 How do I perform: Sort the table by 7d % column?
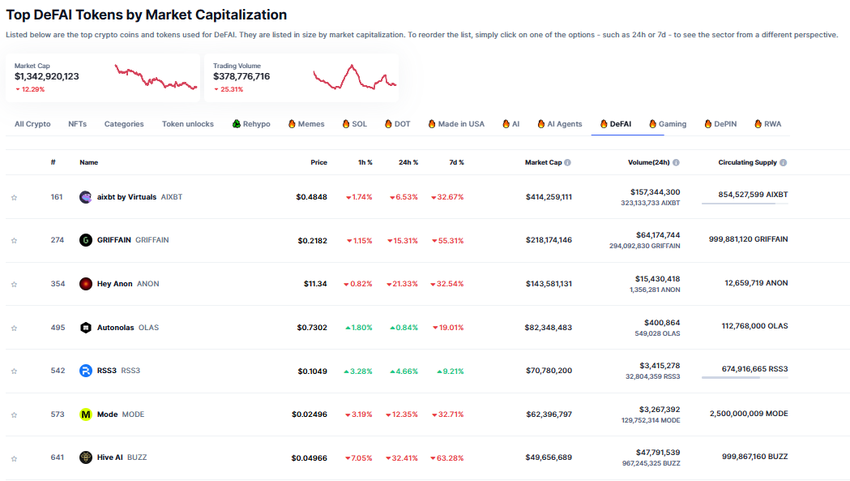pos(454,162)
